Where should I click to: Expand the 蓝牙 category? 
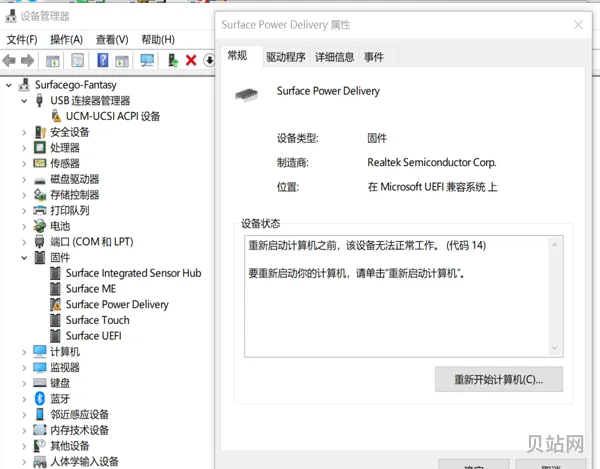tap(24, 399)
